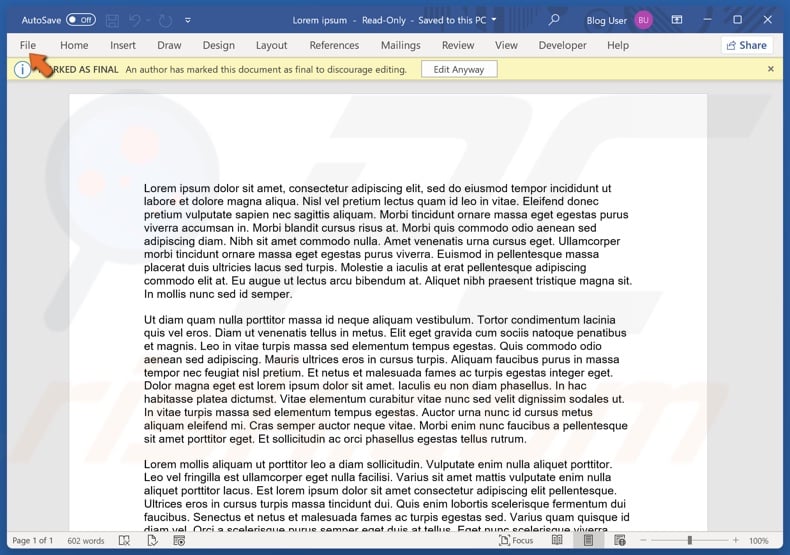Select the Review tab
The height and width of the screenshot is (555, 790).
458,45
